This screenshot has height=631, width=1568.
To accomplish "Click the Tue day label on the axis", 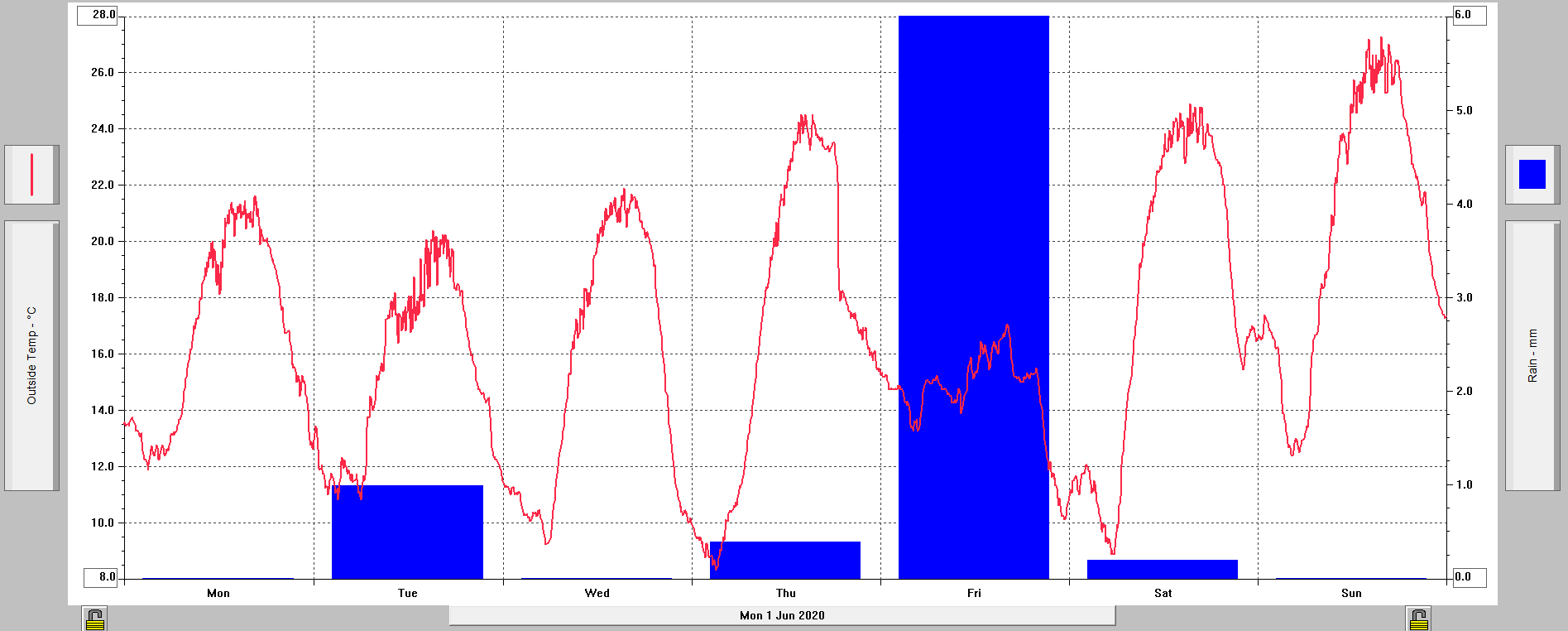I will point(407,593).
